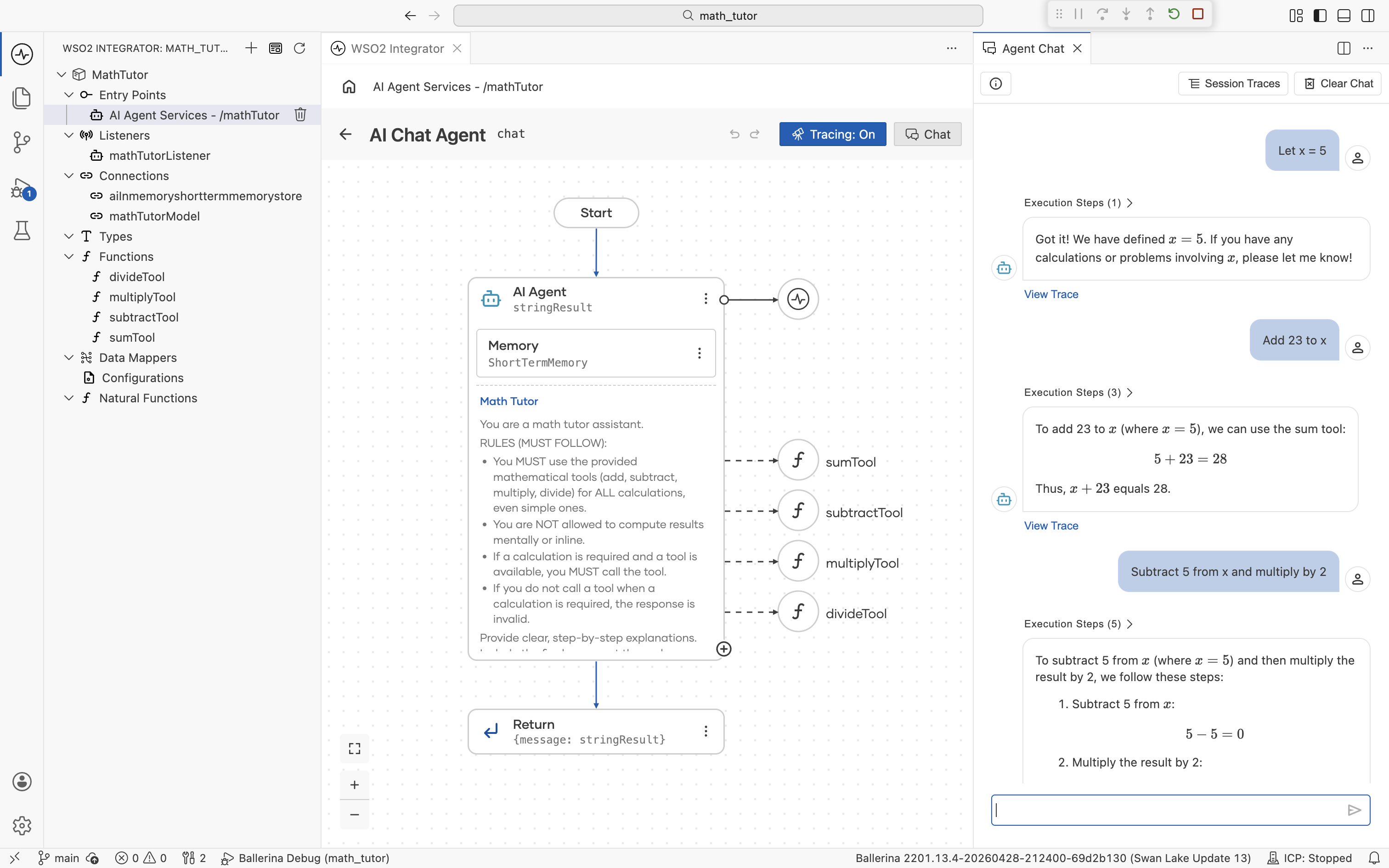Toggle Tracing: On button

tap(832, 134)
